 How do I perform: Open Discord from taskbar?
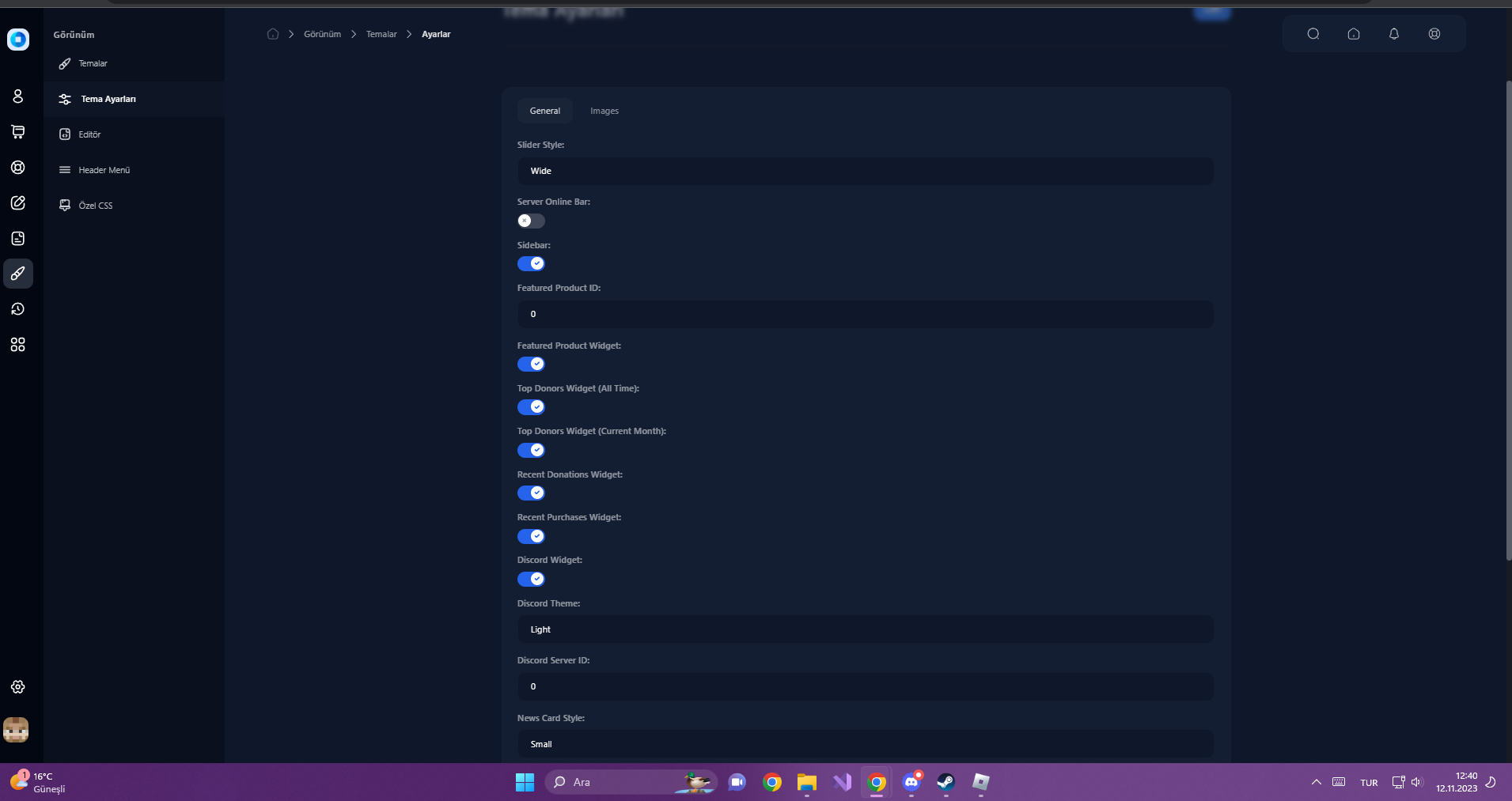[x=911, y=782]
